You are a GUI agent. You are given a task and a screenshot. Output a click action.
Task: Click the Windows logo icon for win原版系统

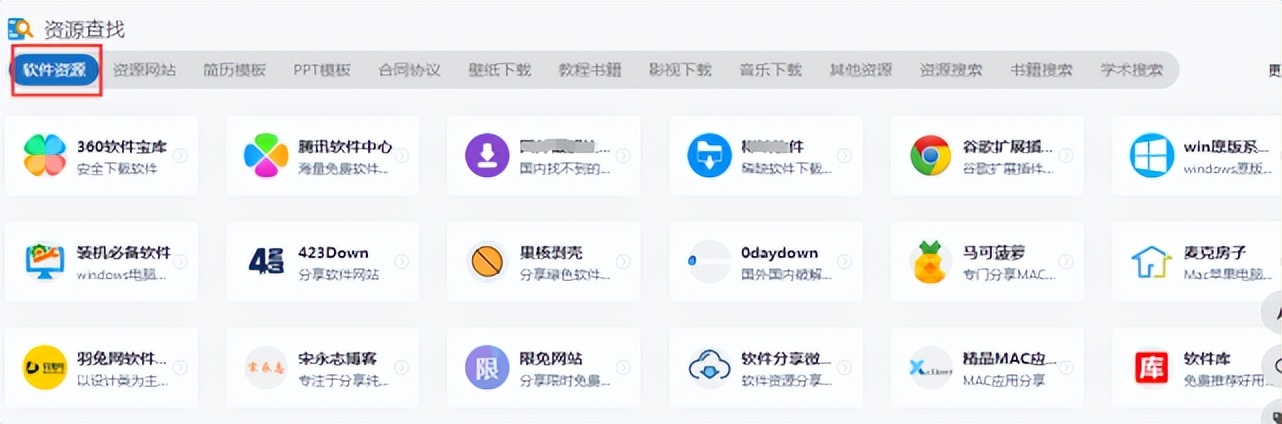(1152, 155)
